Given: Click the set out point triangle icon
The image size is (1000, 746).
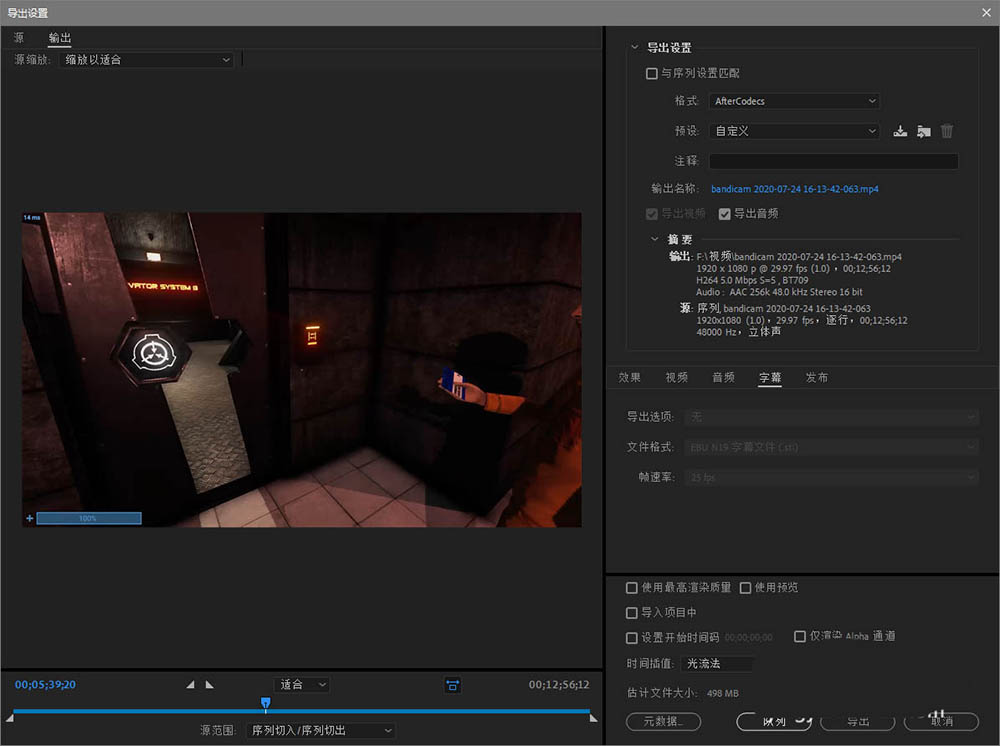Looking at the screenshot, I should [x=210, y=685].
